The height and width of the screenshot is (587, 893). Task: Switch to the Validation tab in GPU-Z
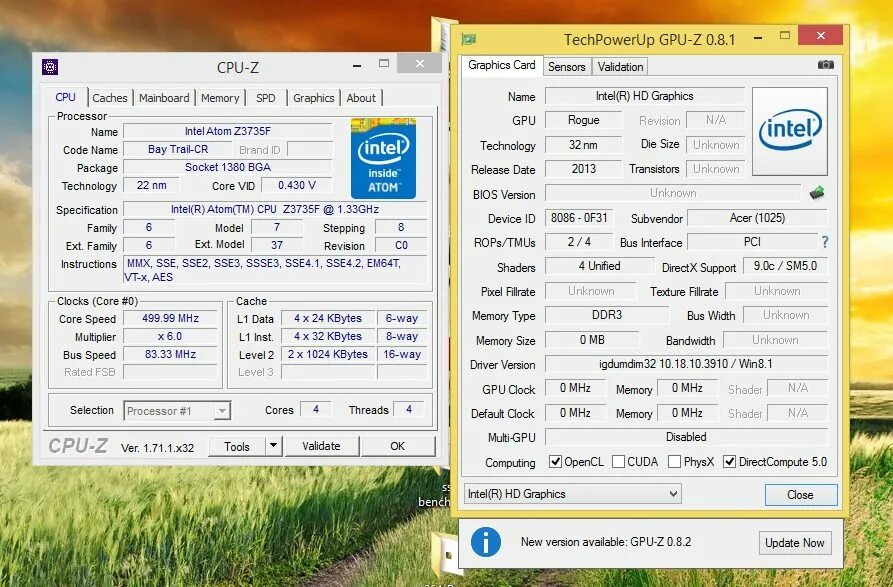[620, 67]
